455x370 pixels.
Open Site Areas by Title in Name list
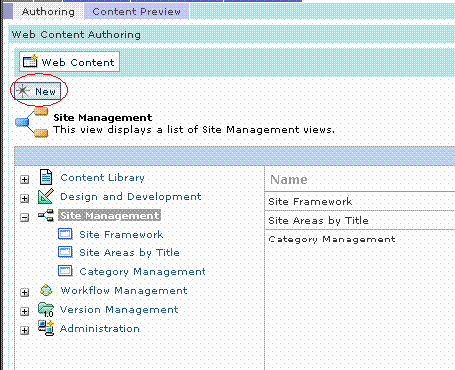coord(318,220)
